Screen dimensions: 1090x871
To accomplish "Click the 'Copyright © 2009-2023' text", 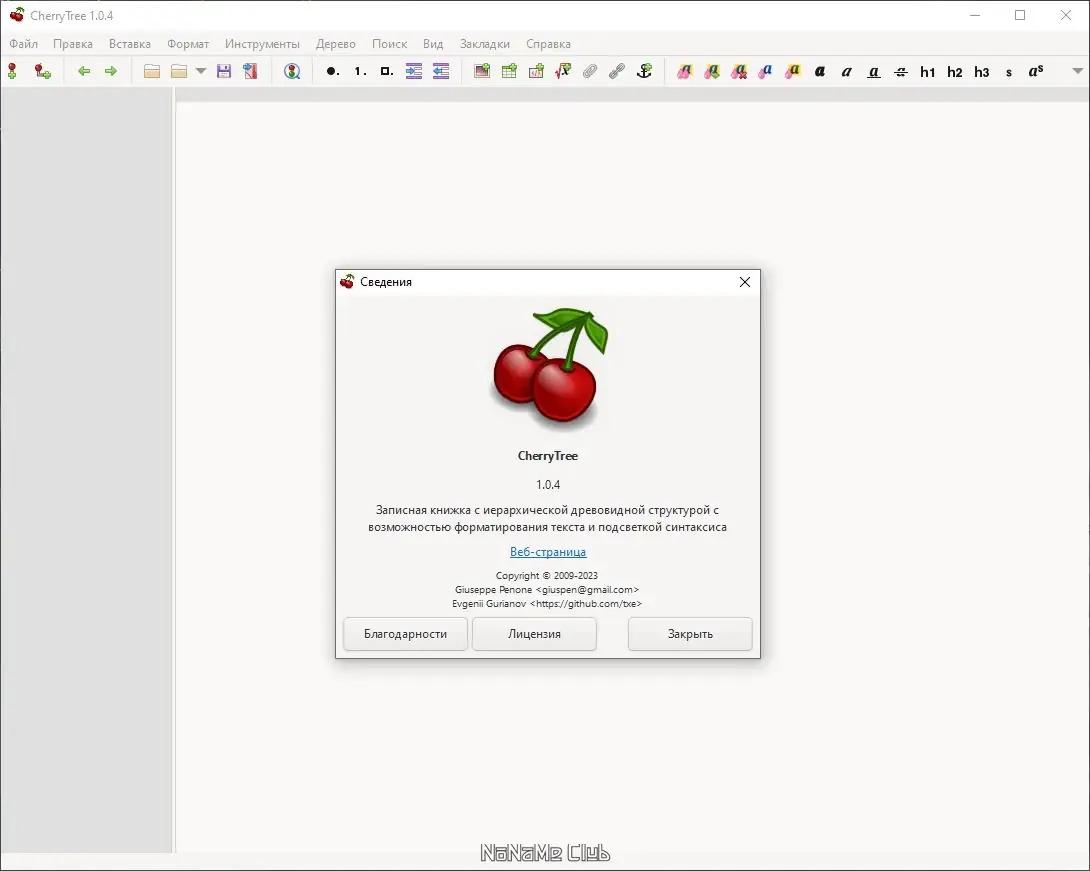I will point(547,576).
